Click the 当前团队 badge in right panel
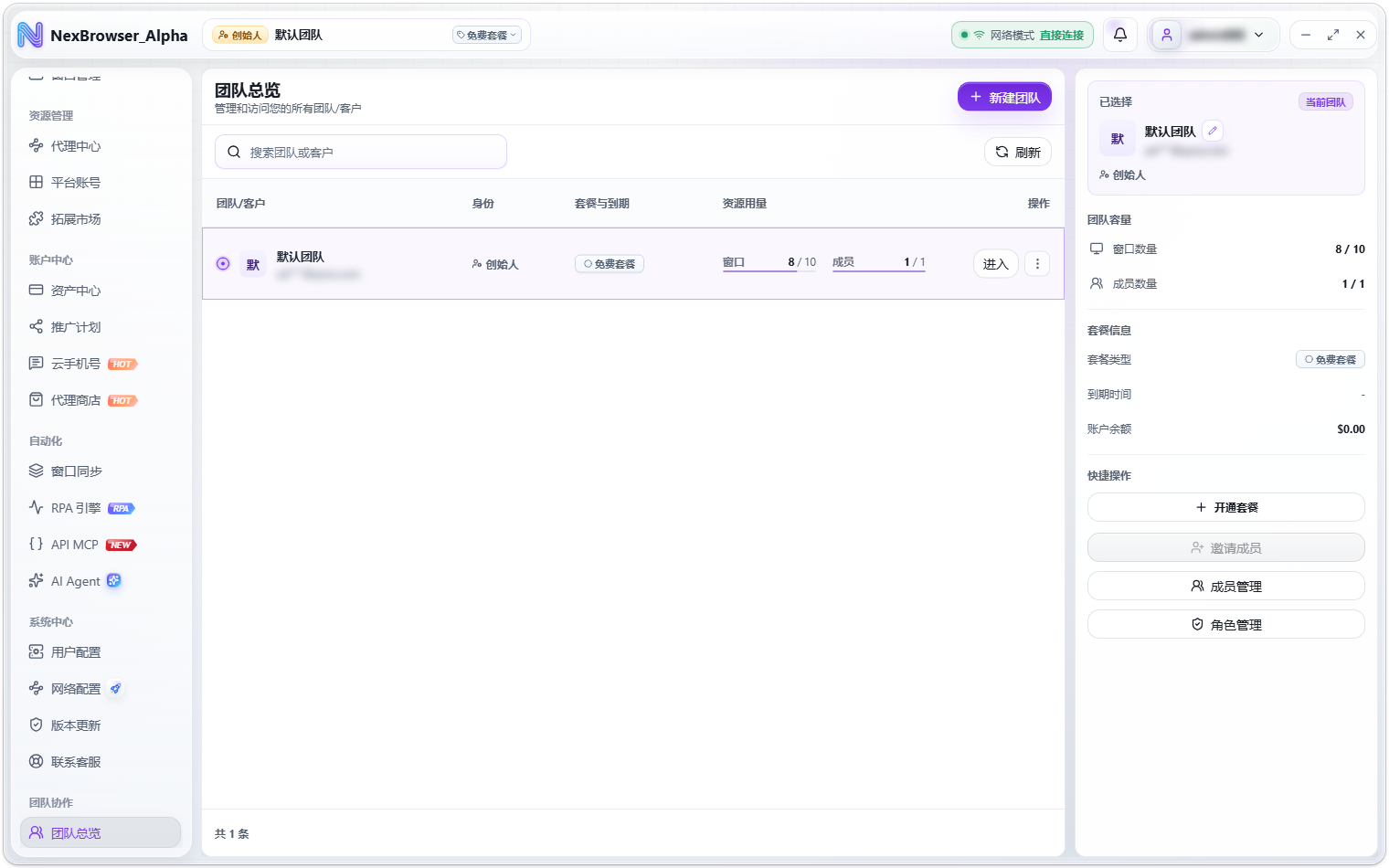The width and height of the screenshot is (1389, 868). click(1326, 101)
